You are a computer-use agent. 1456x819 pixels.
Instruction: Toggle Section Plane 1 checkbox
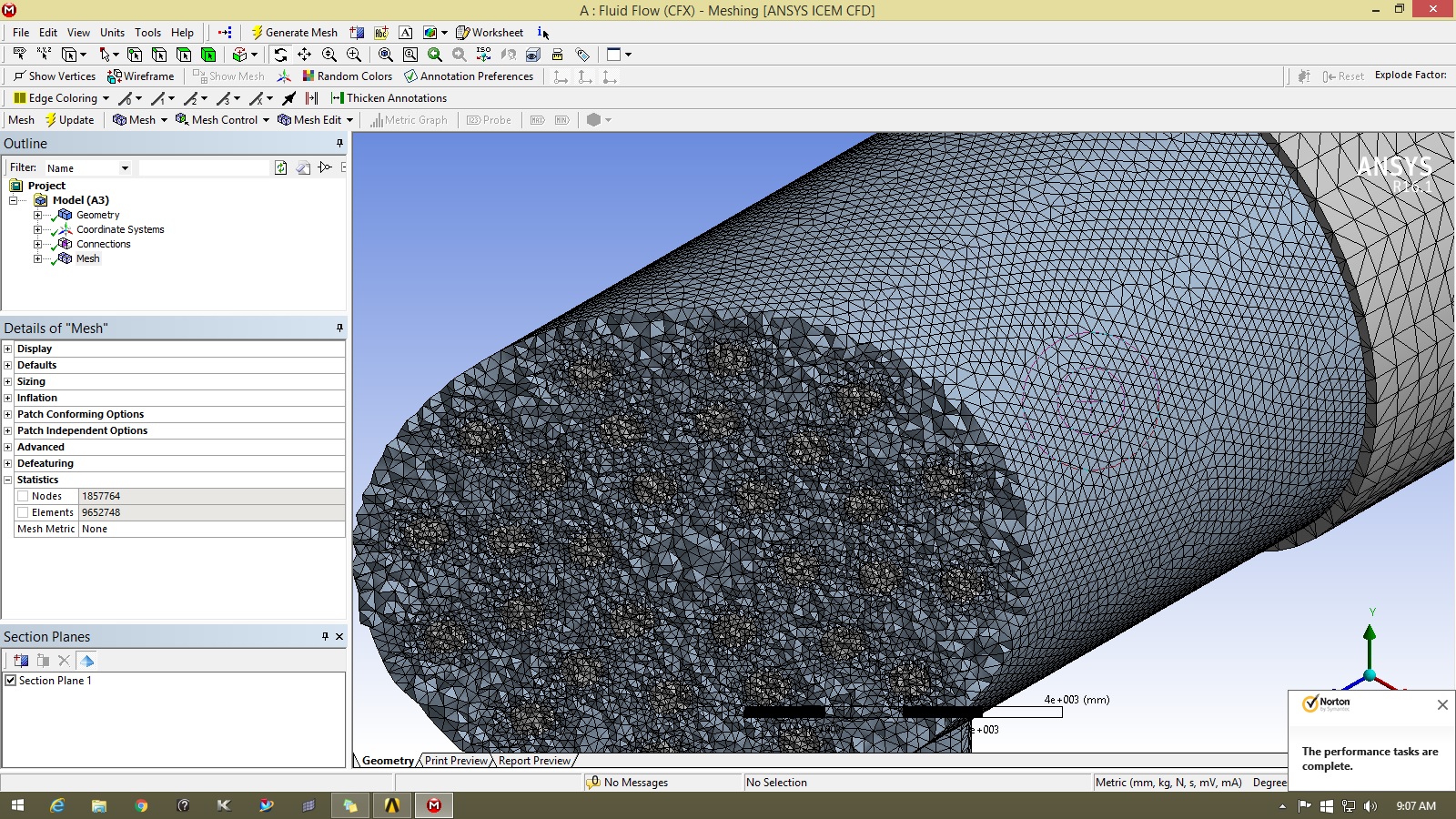tap(11, 681)
